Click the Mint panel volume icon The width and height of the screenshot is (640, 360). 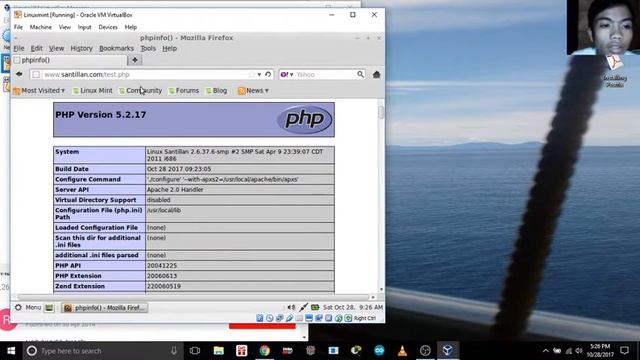[x=291, y=307]
